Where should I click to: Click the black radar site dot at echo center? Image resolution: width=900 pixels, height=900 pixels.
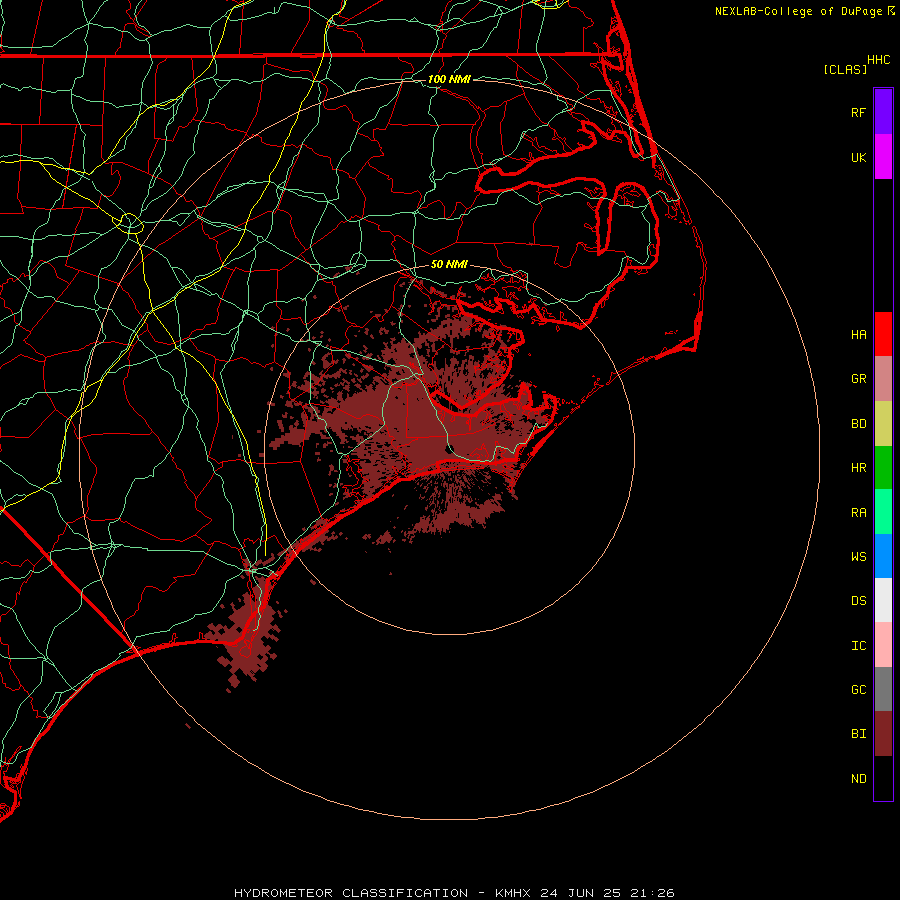[x=451, y=449]
